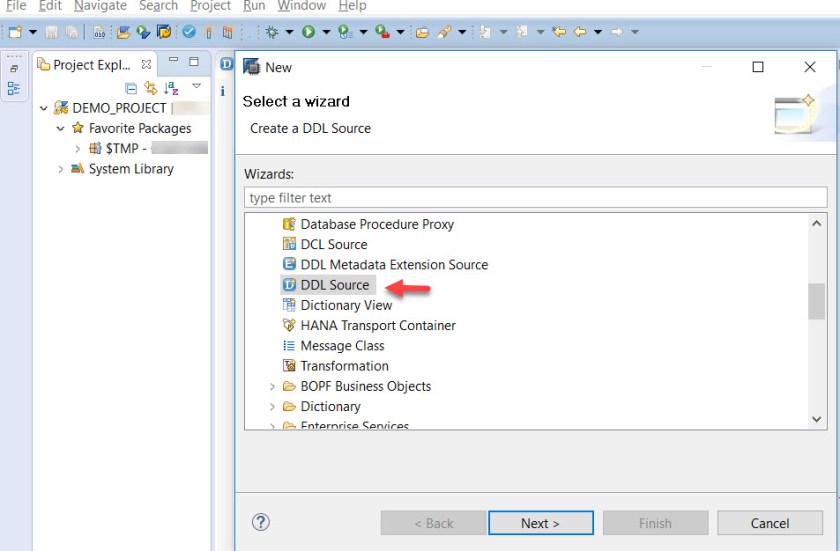The height and width of the screenshot is (551, 840).
Task: Click the green Run icon in toolbar
Action: tap(309, 32)
